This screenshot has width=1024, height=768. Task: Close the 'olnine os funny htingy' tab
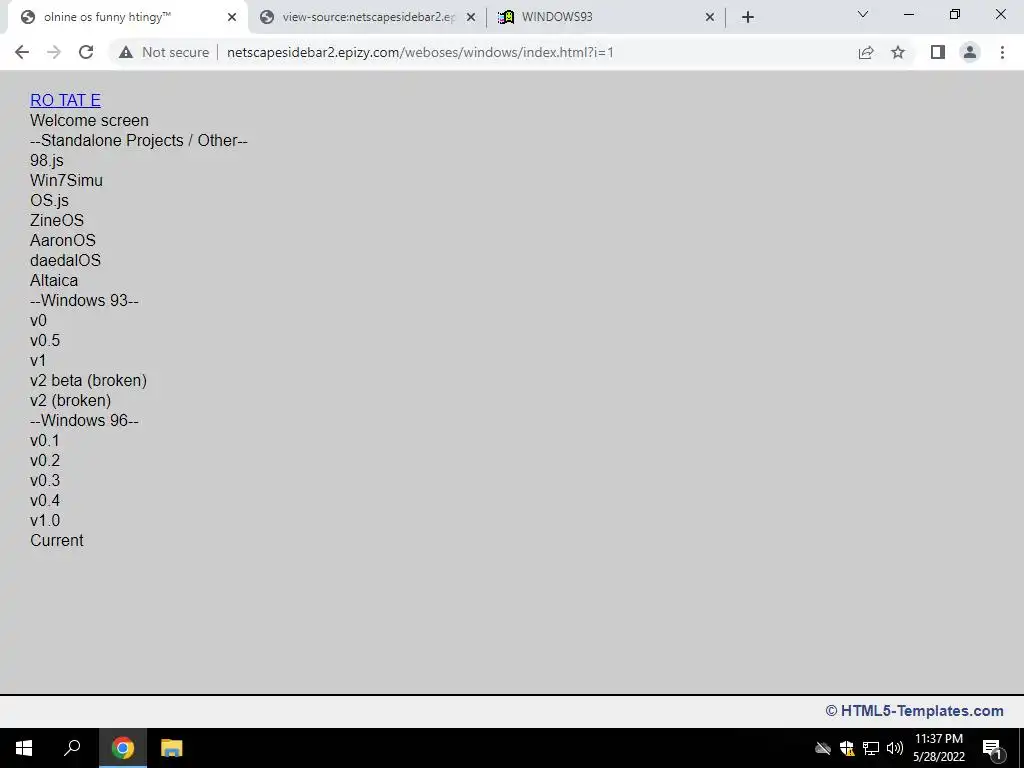click(232, 18)
